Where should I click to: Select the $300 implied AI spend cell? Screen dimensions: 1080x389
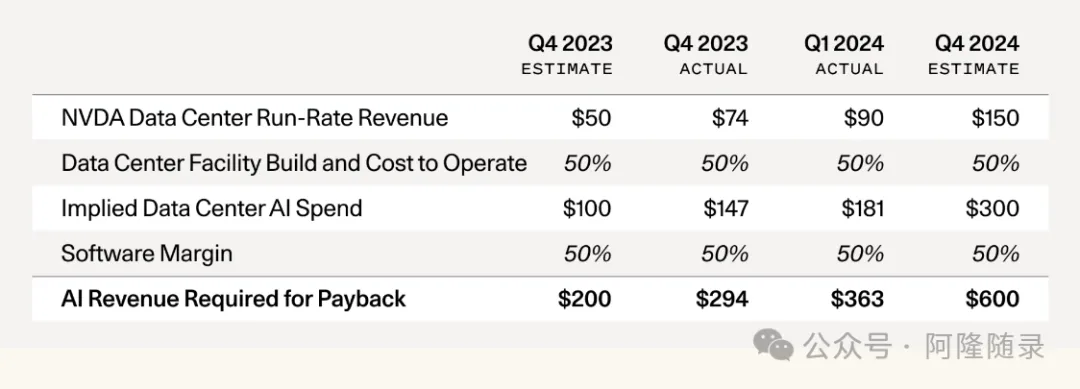pyautogui.click(x=992, y=208)
